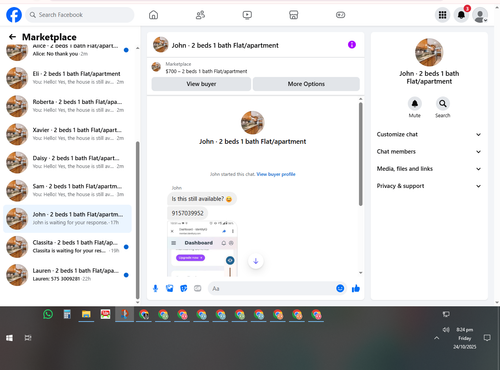Click the conversation list scrollbar

[137, 220]
